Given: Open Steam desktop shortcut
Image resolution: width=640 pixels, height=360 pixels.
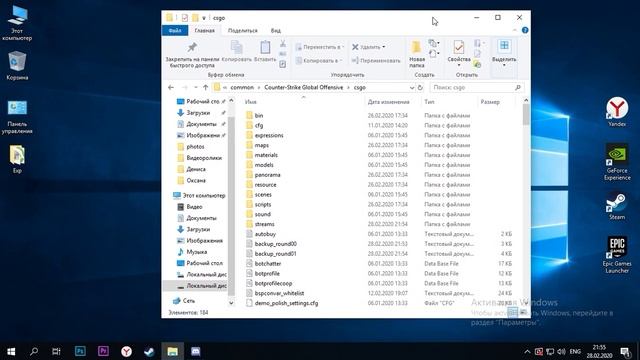Looking at the screenshot, I should (617, 206).
